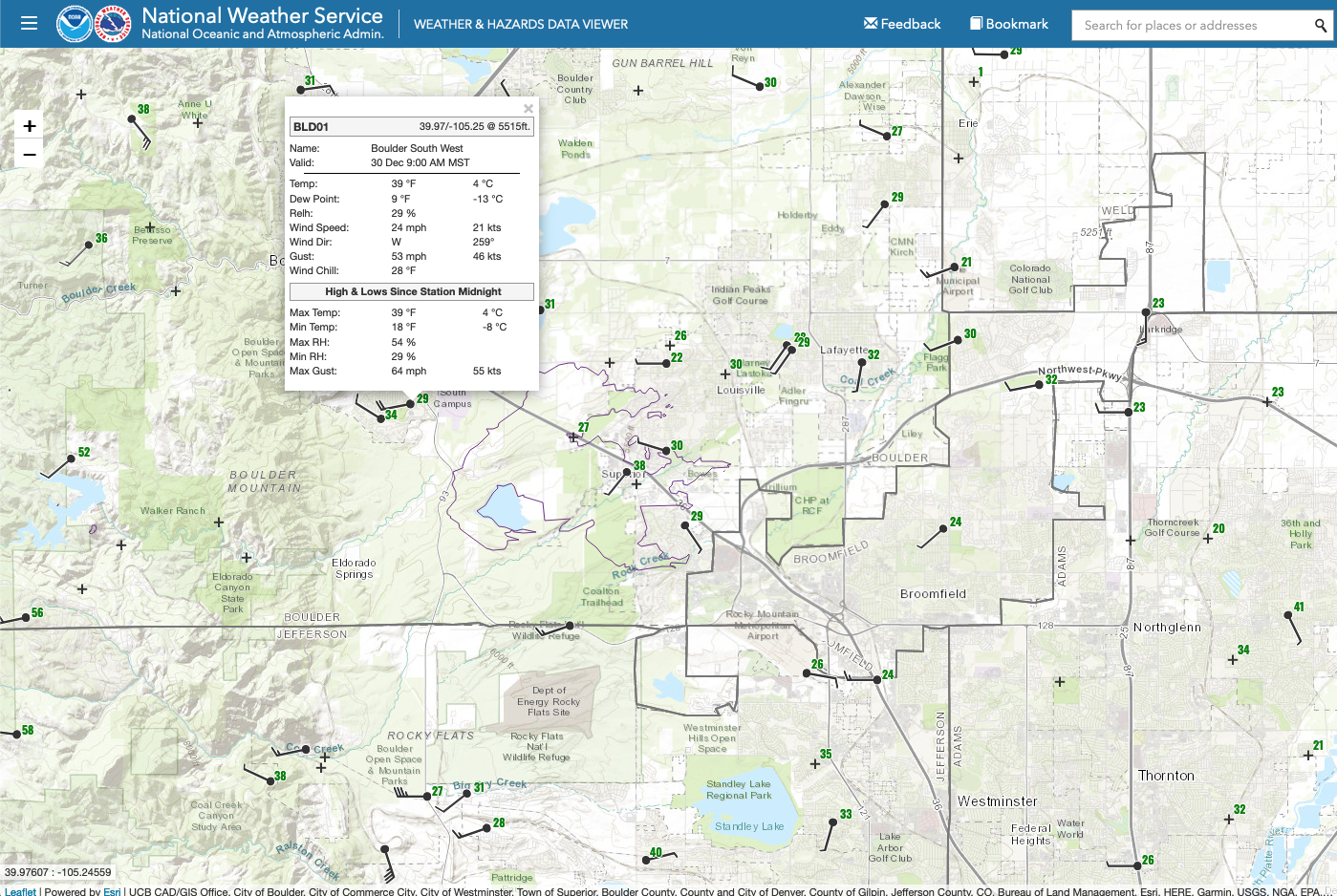Click the search magnifier icon
This screenshot has height=896, width=1337.
pos(1321,25)
